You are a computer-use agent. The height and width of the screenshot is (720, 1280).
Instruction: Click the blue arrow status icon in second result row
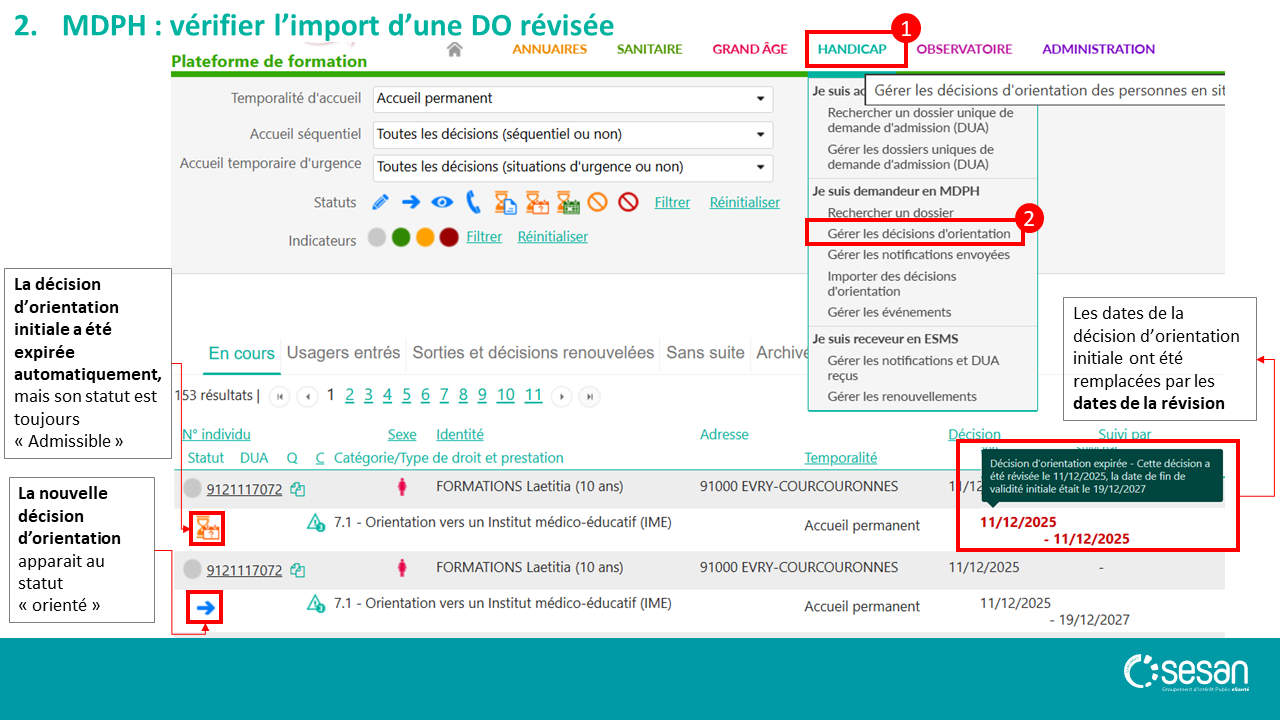205,607
